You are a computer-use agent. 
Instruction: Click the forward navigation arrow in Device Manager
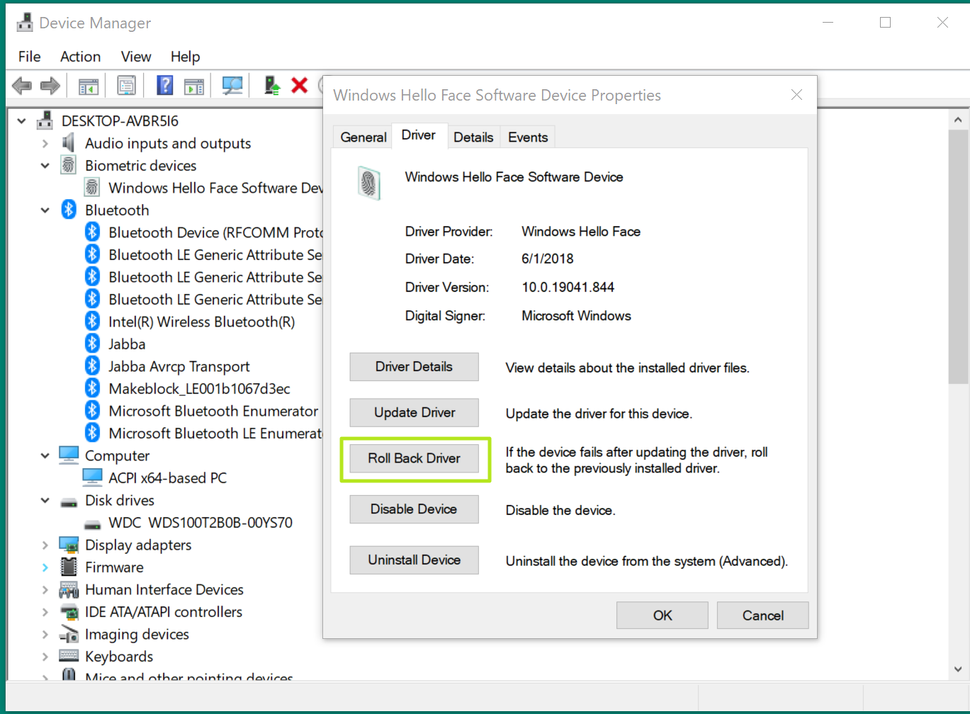pos(50,85)
